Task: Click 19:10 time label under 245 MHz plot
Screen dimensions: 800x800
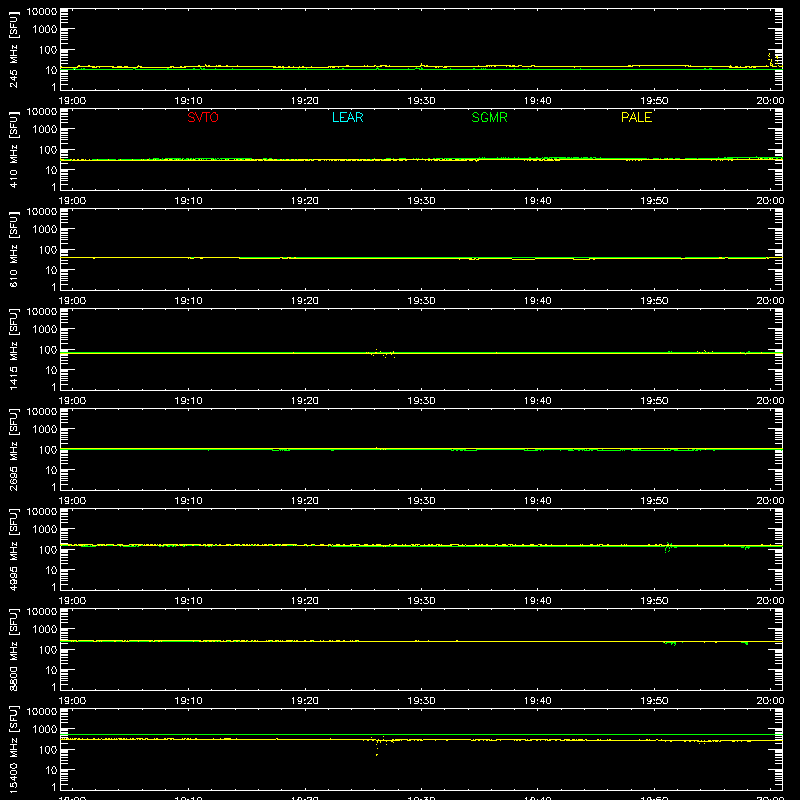Action: point(189,101)
